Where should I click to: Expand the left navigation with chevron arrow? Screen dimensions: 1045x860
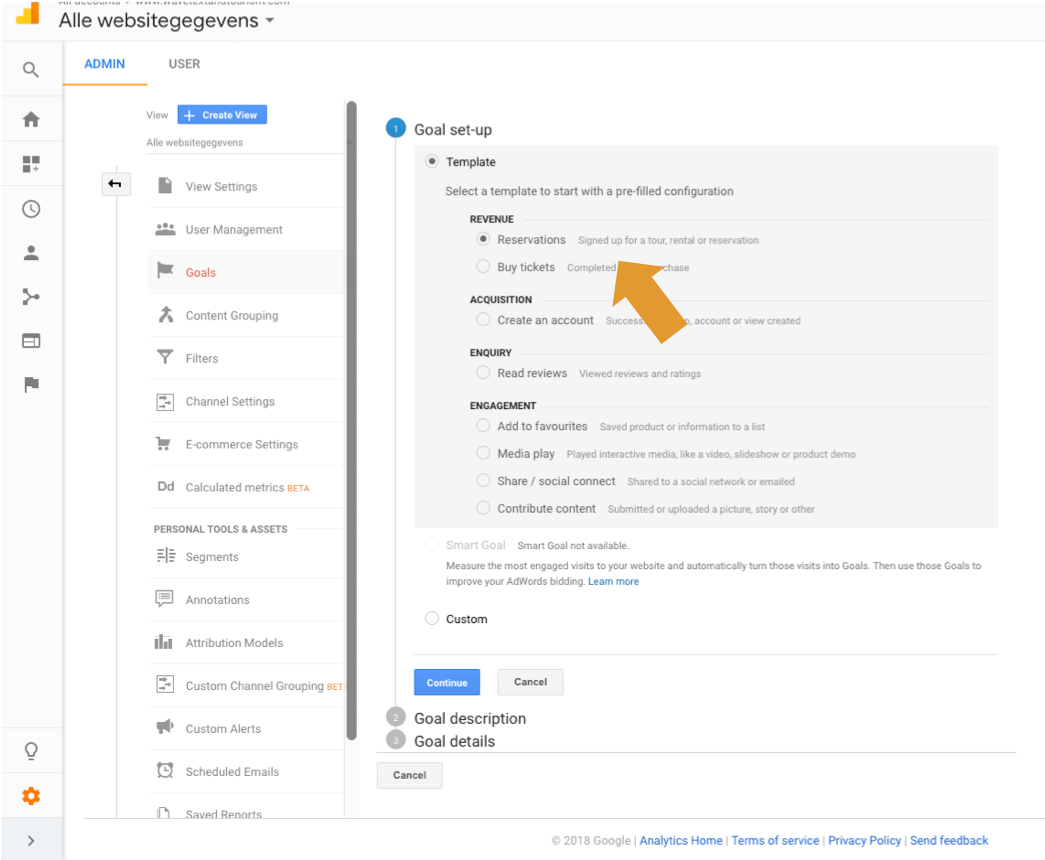click(x=31, y=841)
